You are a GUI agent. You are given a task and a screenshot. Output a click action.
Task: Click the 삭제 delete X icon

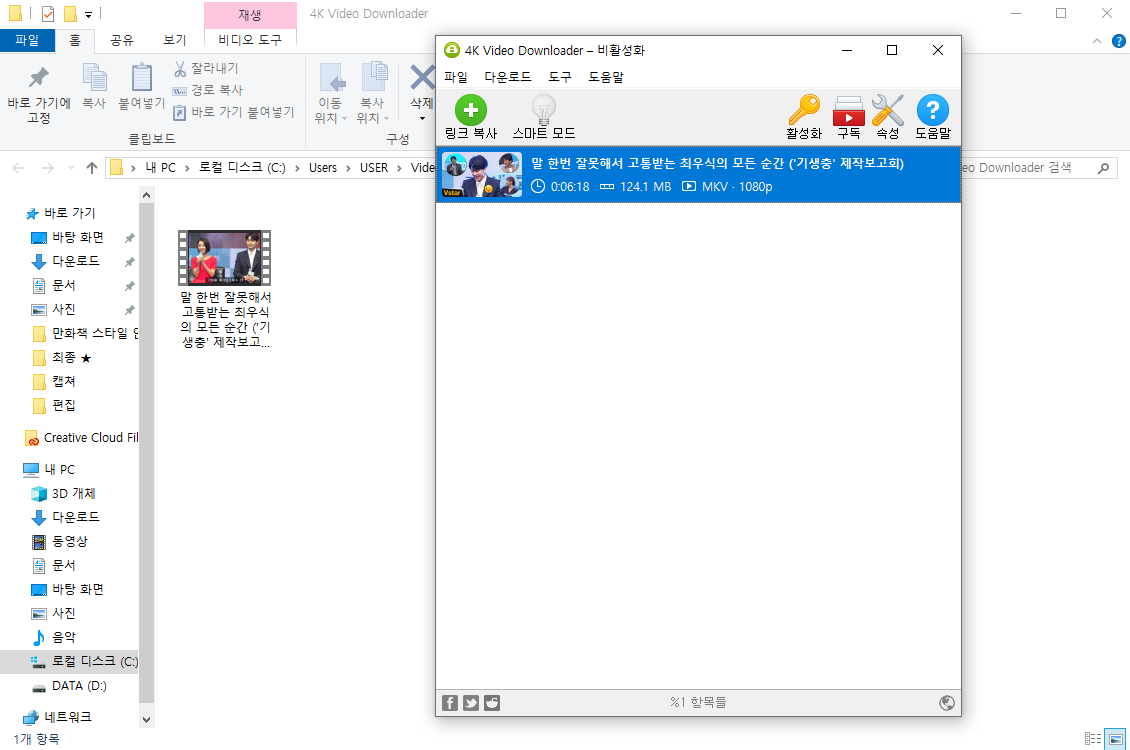point(422,77)
